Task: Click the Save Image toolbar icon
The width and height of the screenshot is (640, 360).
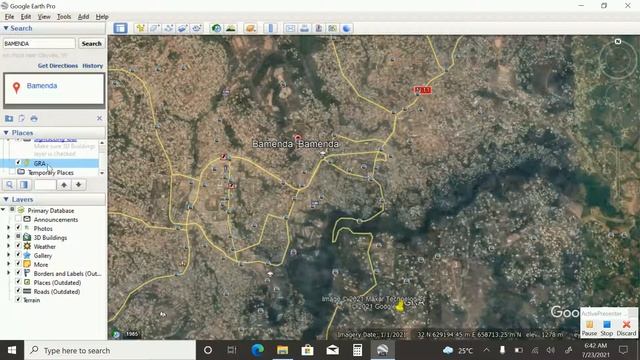Action: (318, 28)
